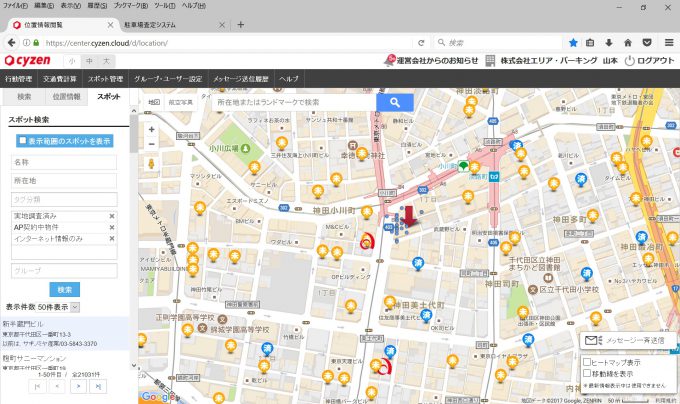Open the グループ selector field
Image resolution: width=680 pixels, height=404 pixels.
coord(64,270)
